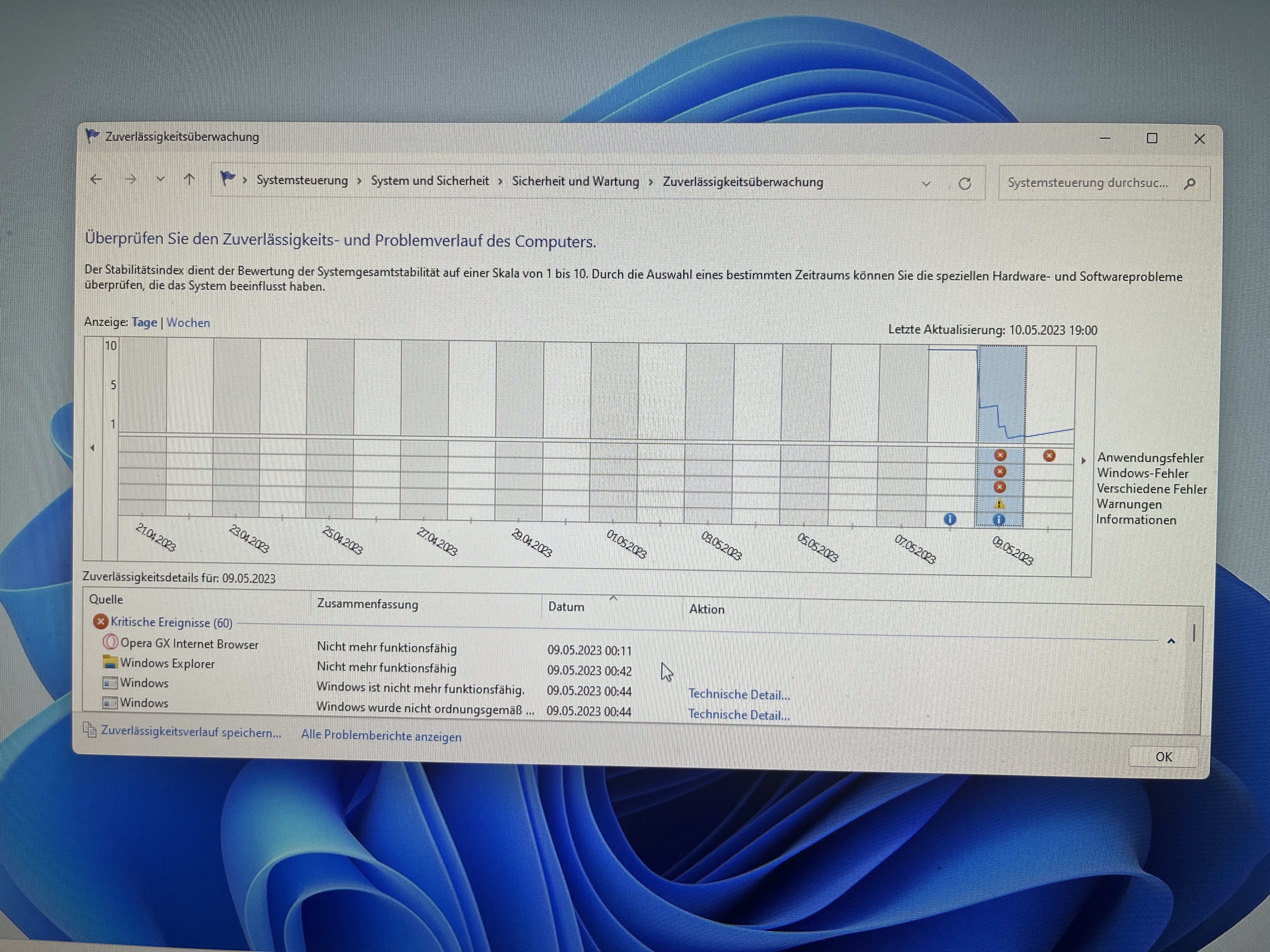Click the back navigation arrow
The height and width of the screenshot is (952, 1270).
pyautogui.click(x=96, y=179)
